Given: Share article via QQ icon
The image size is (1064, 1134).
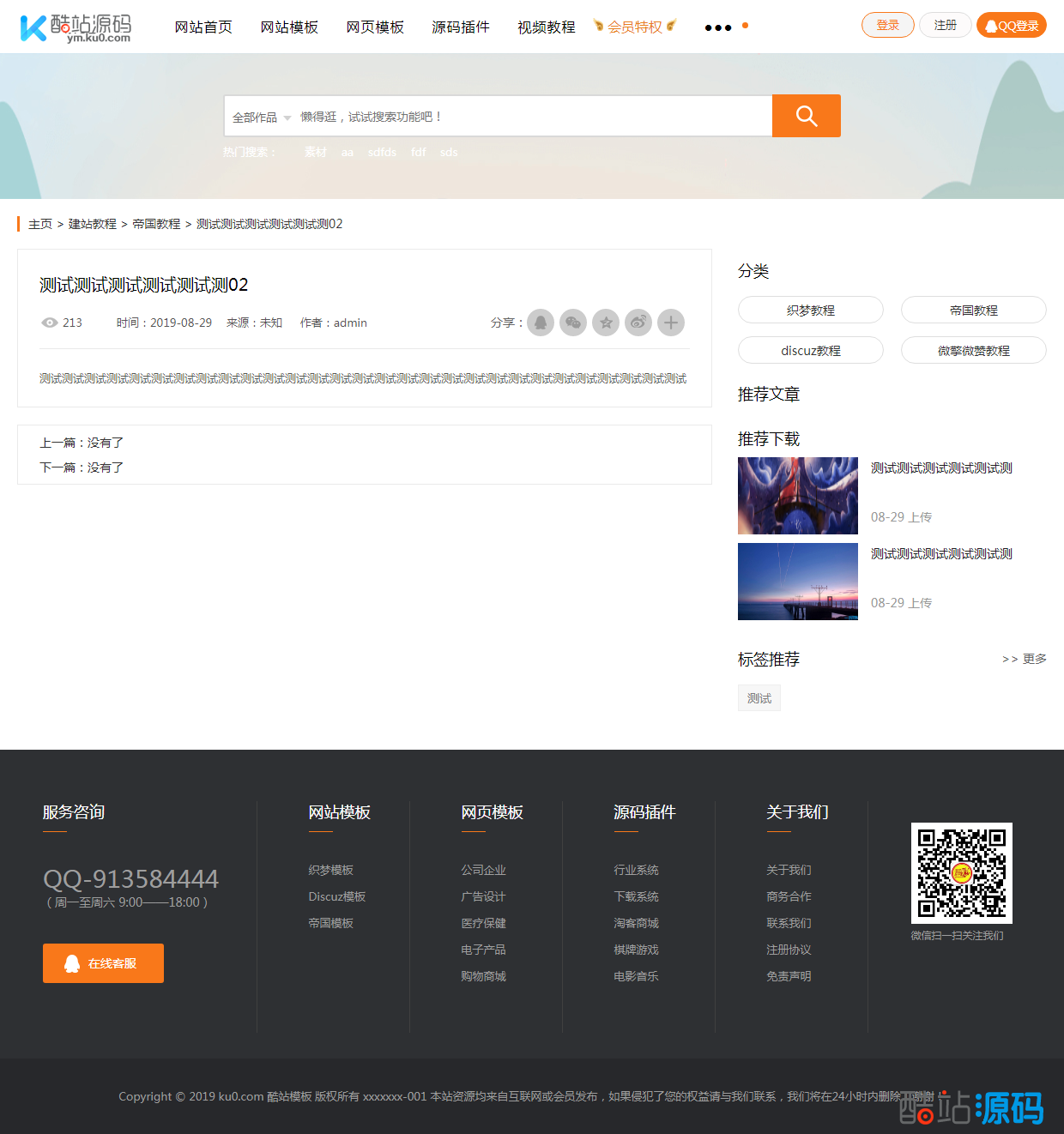Looking at the screenshot, I should point(541,323).
